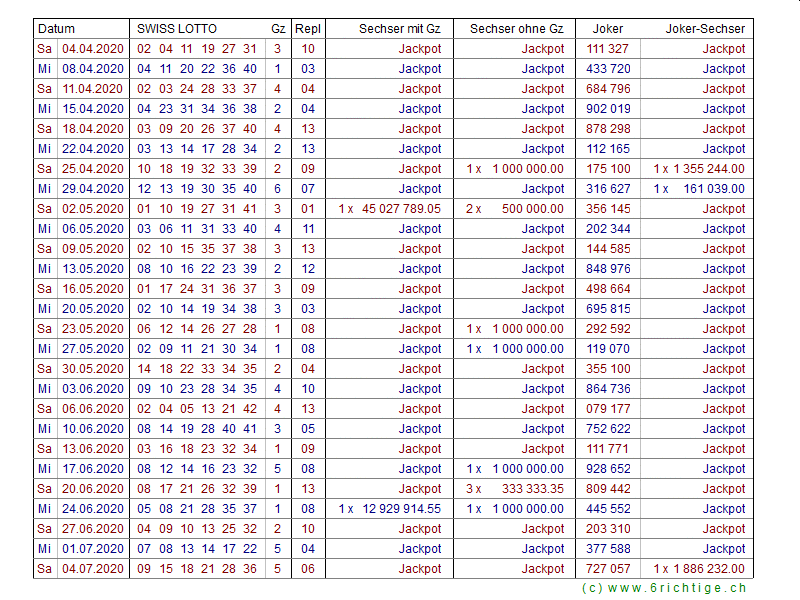Click the Sechser mit Gz header
Image resolution: width=800 pixels, height=600 pixels.
tap(399, 29)
